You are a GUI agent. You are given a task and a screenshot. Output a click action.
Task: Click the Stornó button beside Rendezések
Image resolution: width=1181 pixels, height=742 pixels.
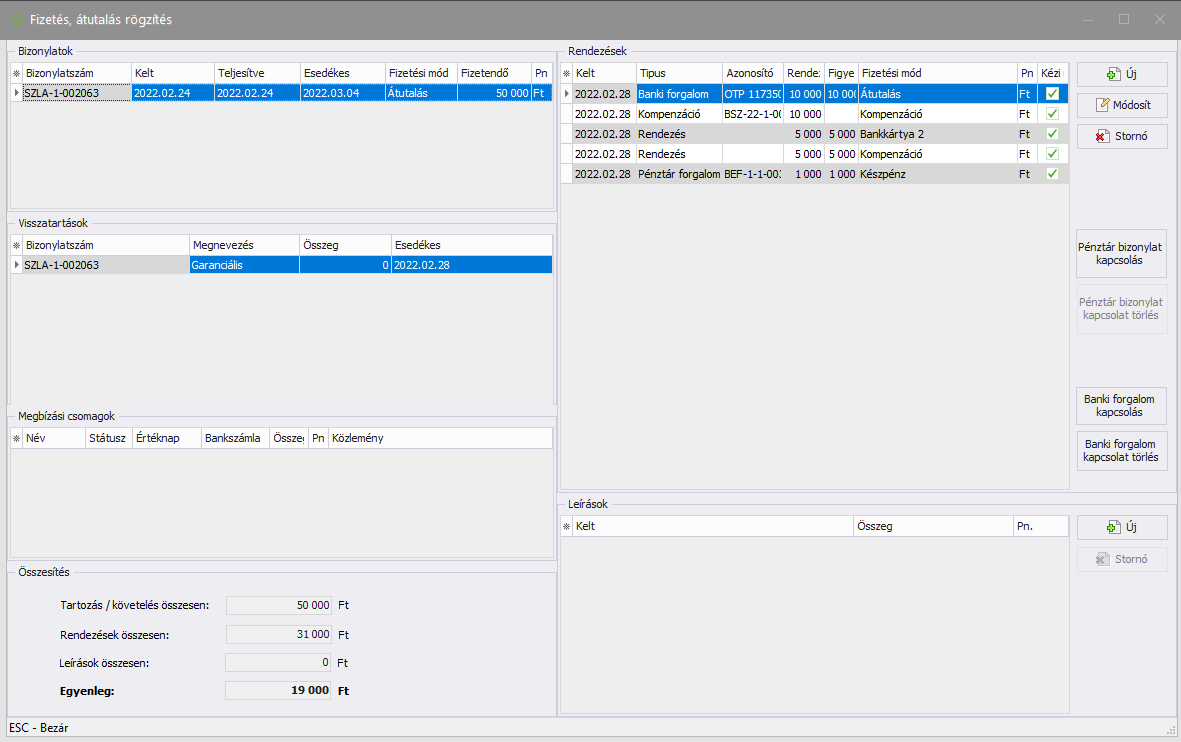[x=1121, y=136]
